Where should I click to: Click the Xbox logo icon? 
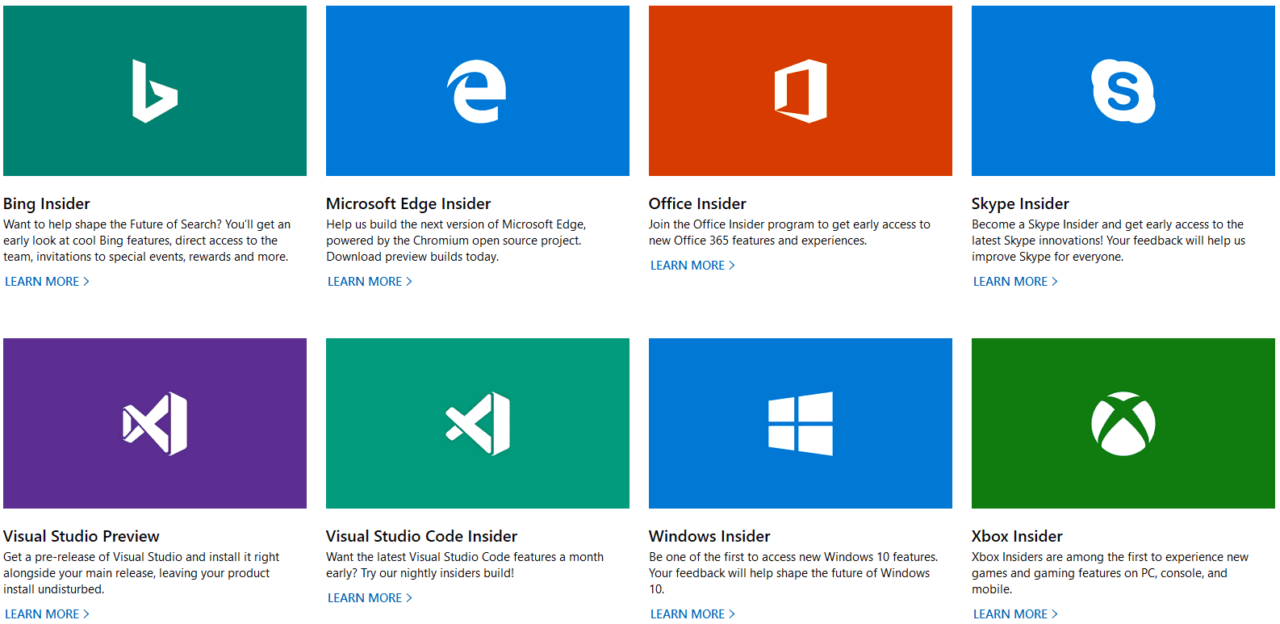1123,423
